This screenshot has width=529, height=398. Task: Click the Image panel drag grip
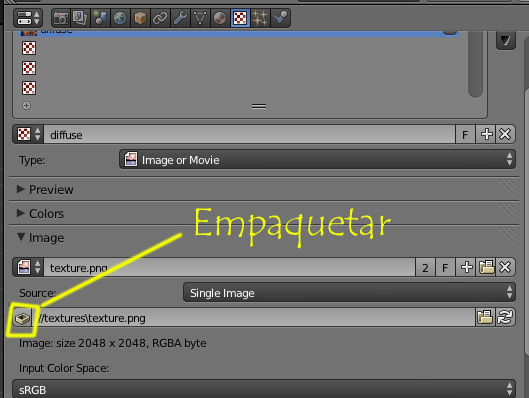pos(507,236)
